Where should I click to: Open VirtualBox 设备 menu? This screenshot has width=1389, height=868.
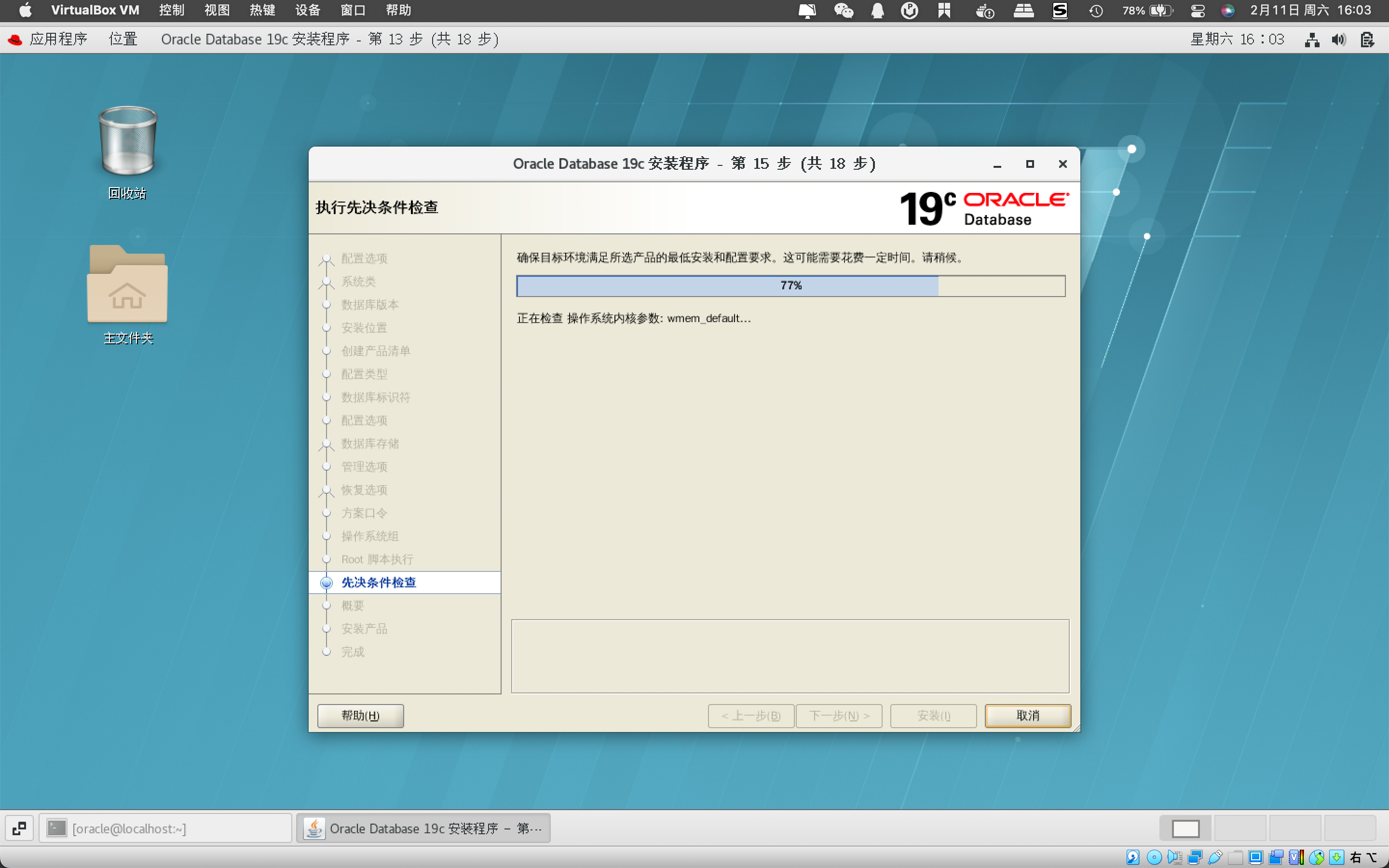point(308,10)
